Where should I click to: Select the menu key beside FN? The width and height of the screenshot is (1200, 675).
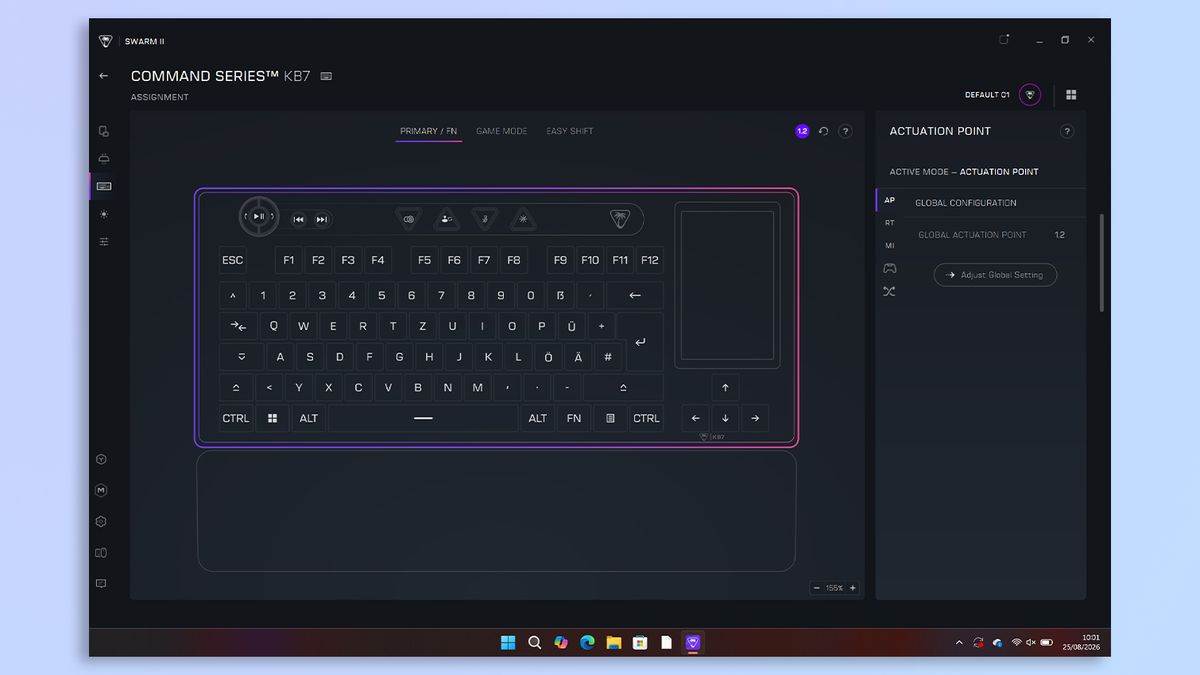610,418
